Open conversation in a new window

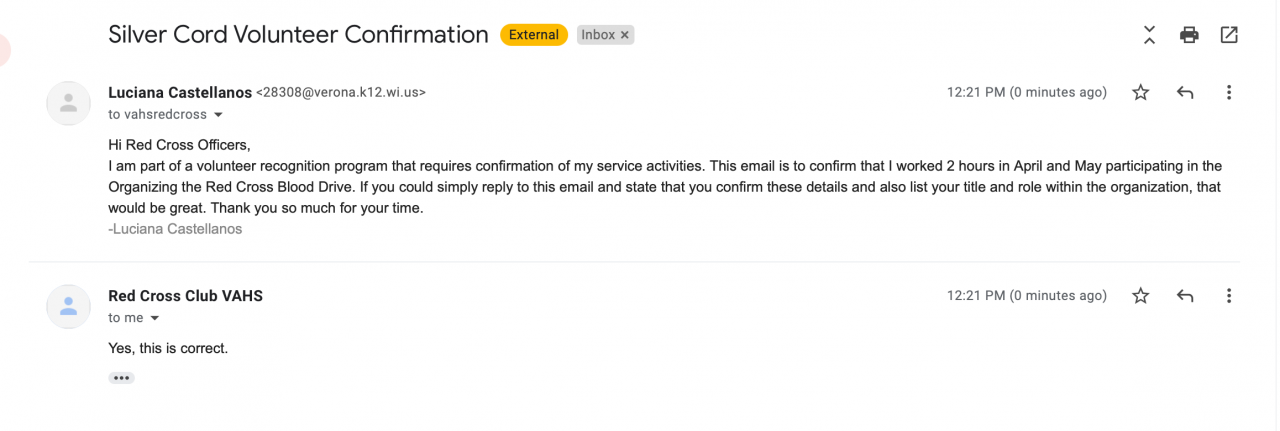pyautogui.click(x=1229, y=35)
